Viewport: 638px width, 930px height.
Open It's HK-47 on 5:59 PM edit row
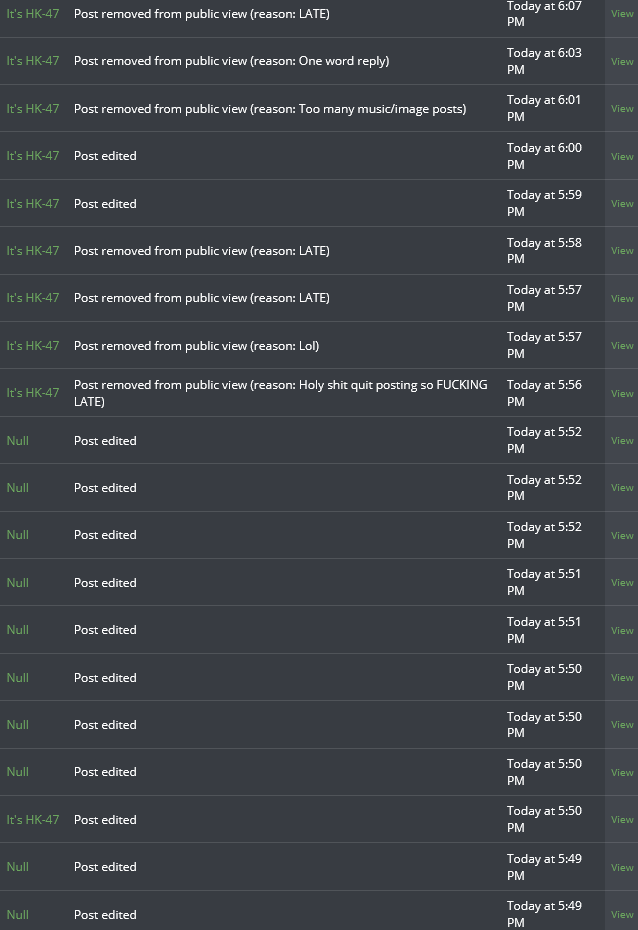[x=33, y=203]
